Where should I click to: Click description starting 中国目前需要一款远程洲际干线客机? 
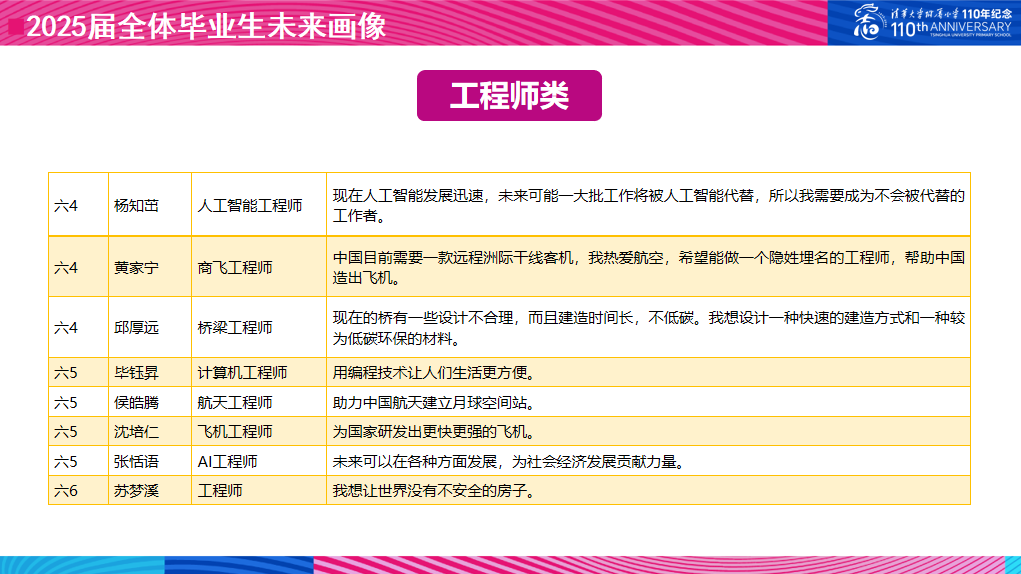[x=648, y=267]
